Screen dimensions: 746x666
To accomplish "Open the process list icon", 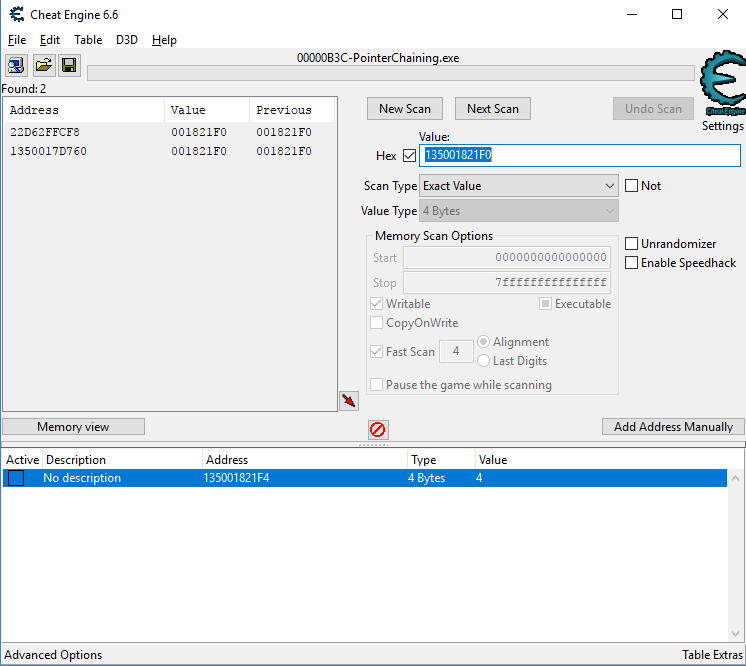I will [16, 65].
